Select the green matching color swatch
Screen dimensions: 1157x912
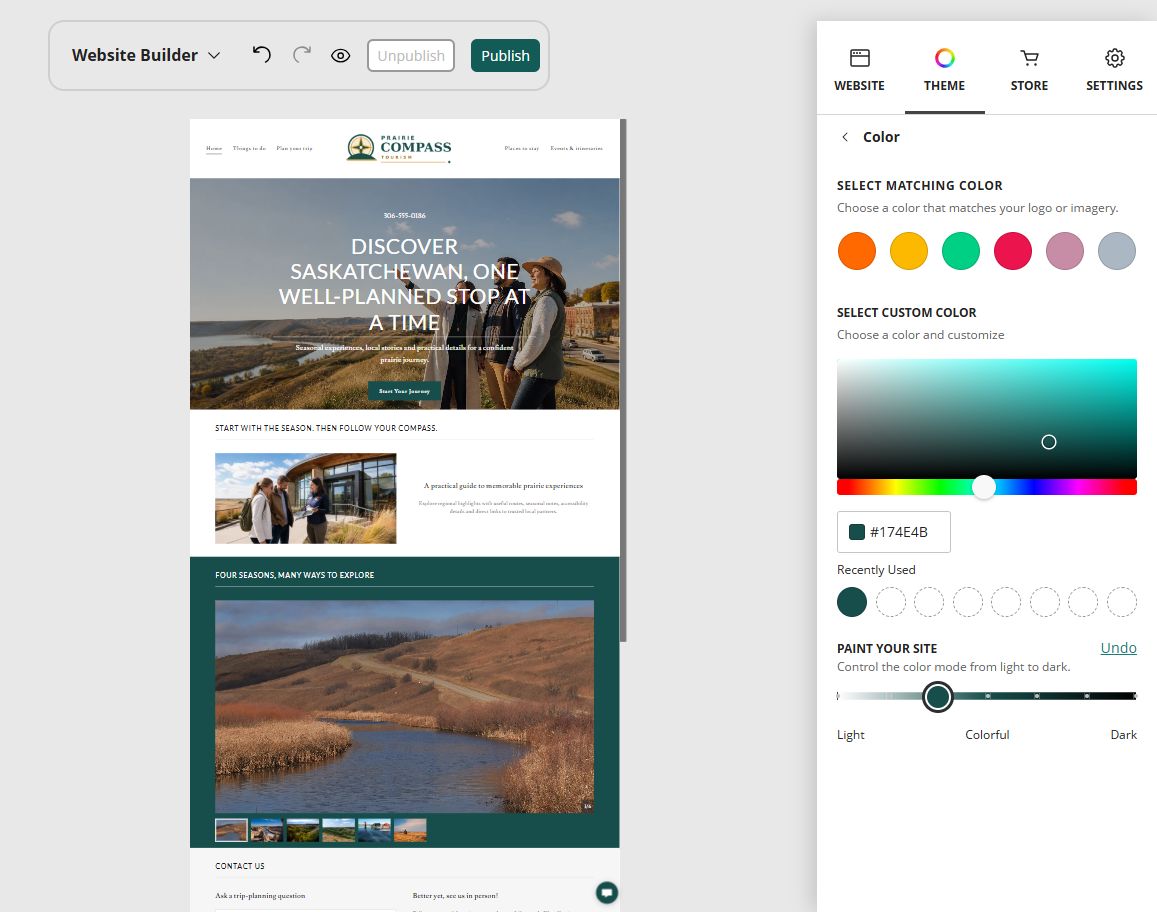pos(961,251)
